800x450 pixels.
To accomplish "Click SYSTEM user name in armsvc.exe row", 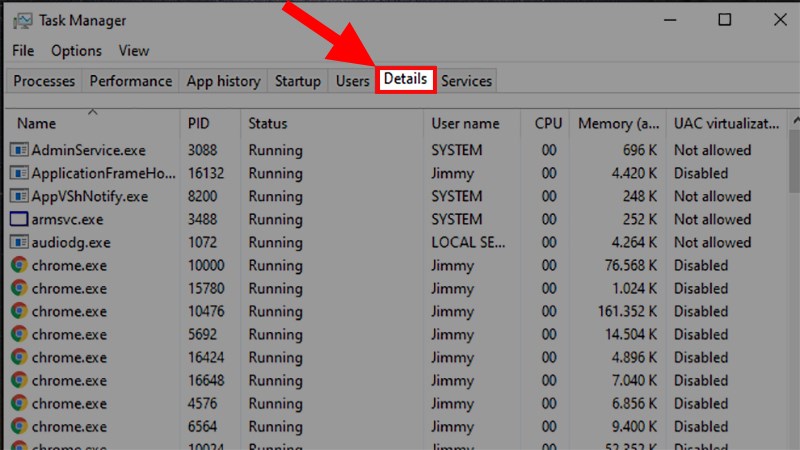I will pyautogui.click(x=457, y=219).
